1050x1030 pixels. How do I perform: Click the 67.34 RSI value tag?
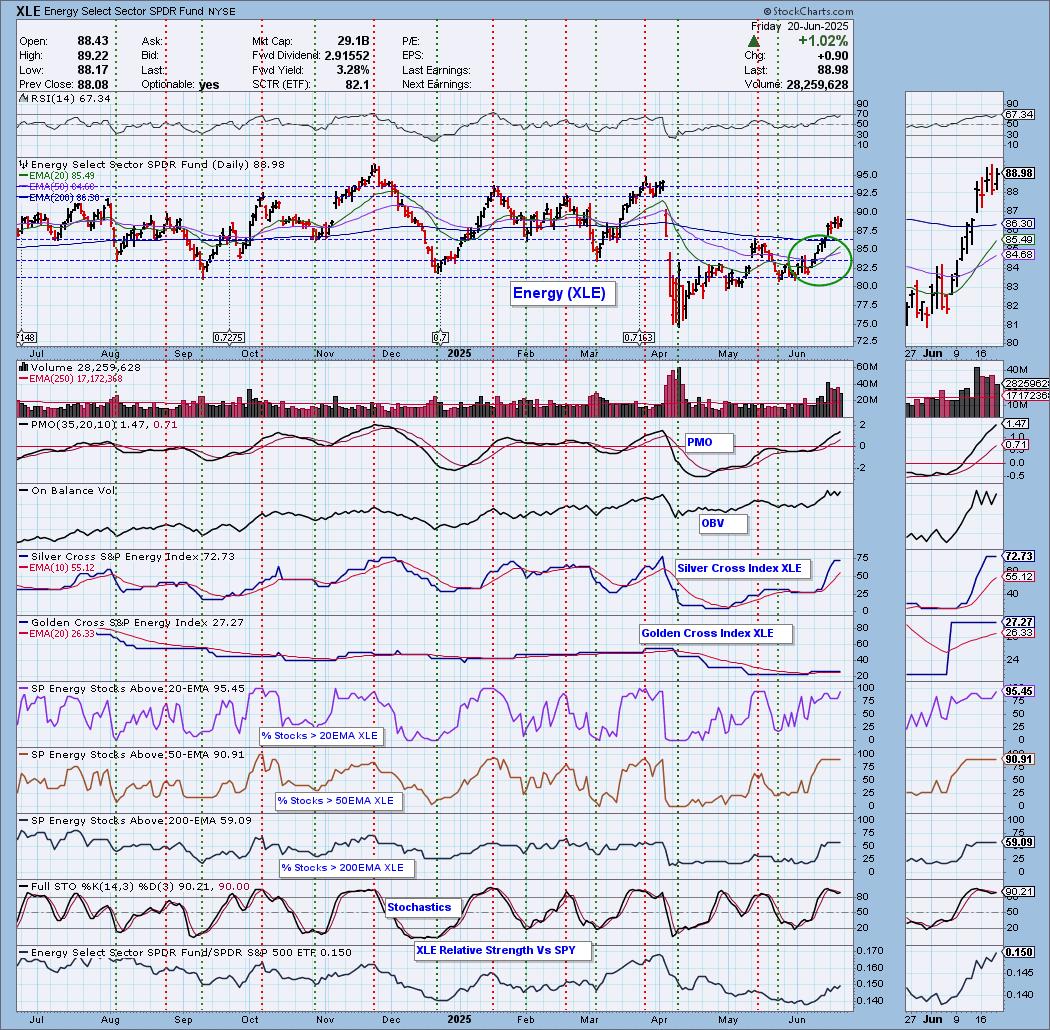click(1019, 115)
